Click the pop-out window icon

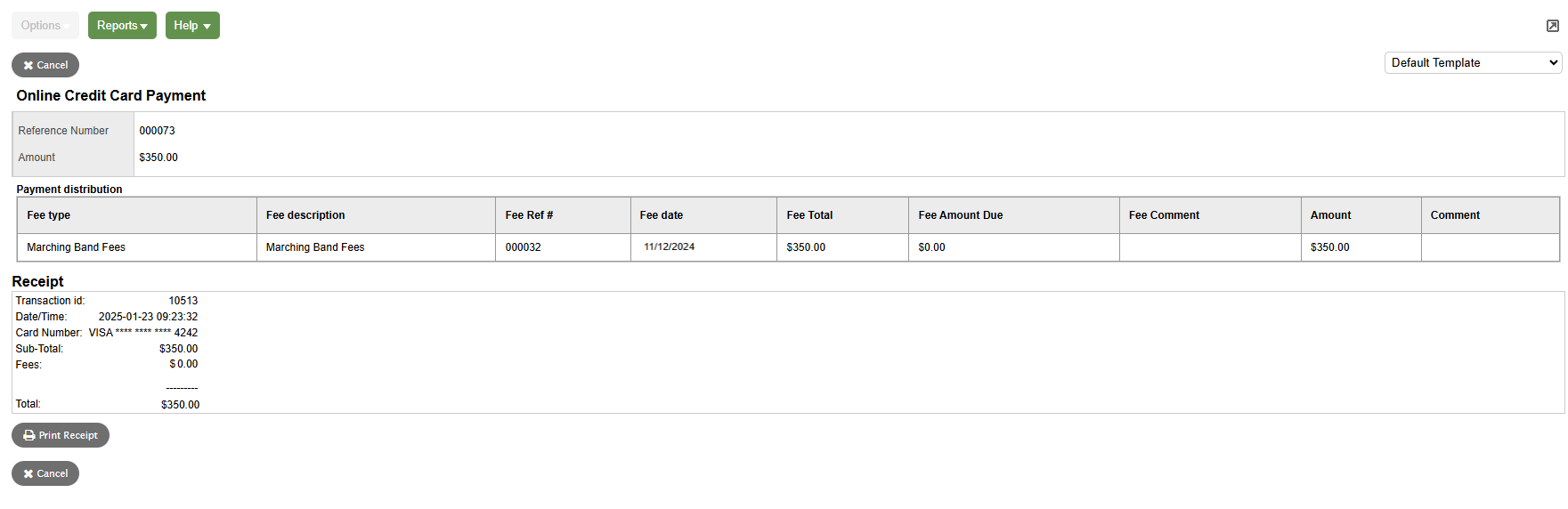click(x=1552, y=26)
